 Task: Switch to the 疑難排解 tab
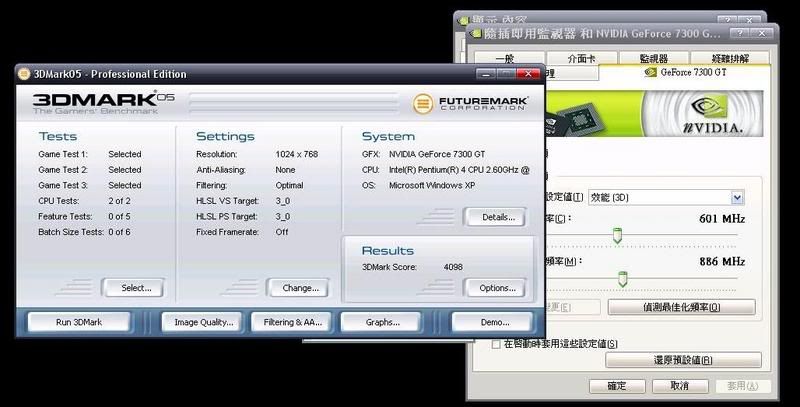point(730,59)
